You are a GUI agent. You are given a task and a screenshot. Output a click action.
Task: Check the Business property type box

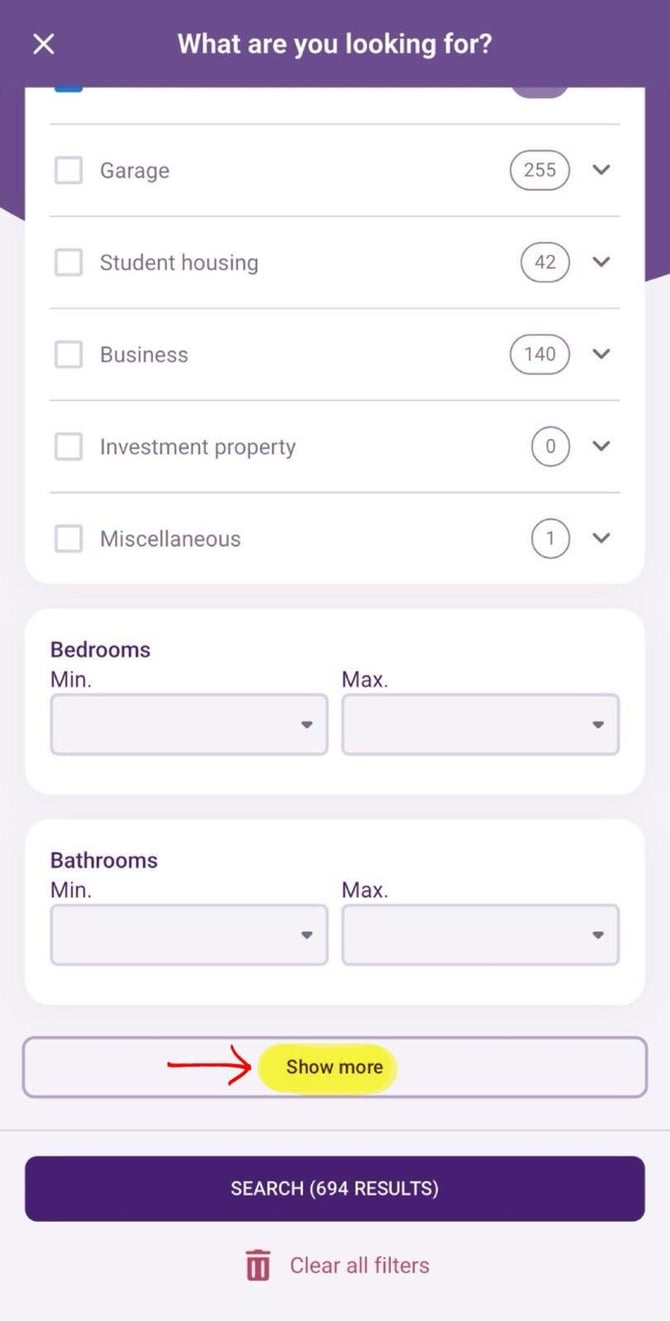click(68, 354)
